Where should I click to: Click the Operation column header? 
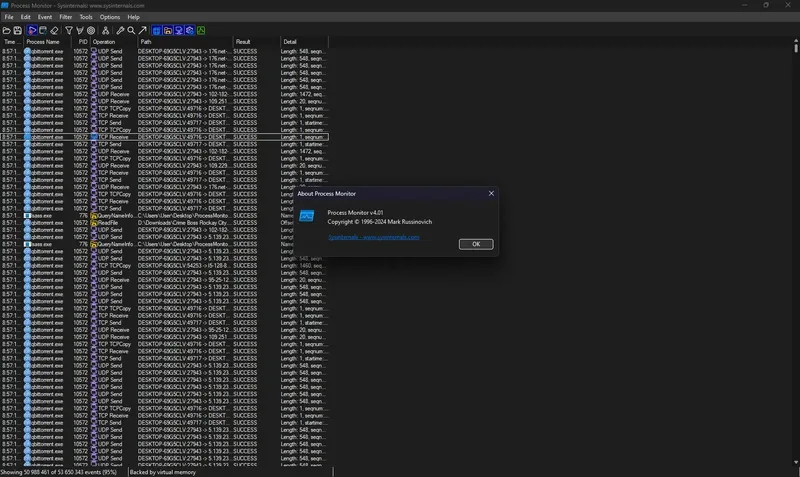click(114, 42)
